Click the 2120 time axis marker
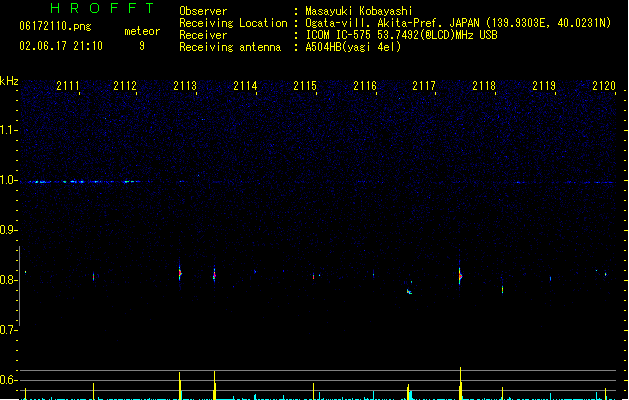The width and height of the screenshot is (629, 400). click(604, 86)
